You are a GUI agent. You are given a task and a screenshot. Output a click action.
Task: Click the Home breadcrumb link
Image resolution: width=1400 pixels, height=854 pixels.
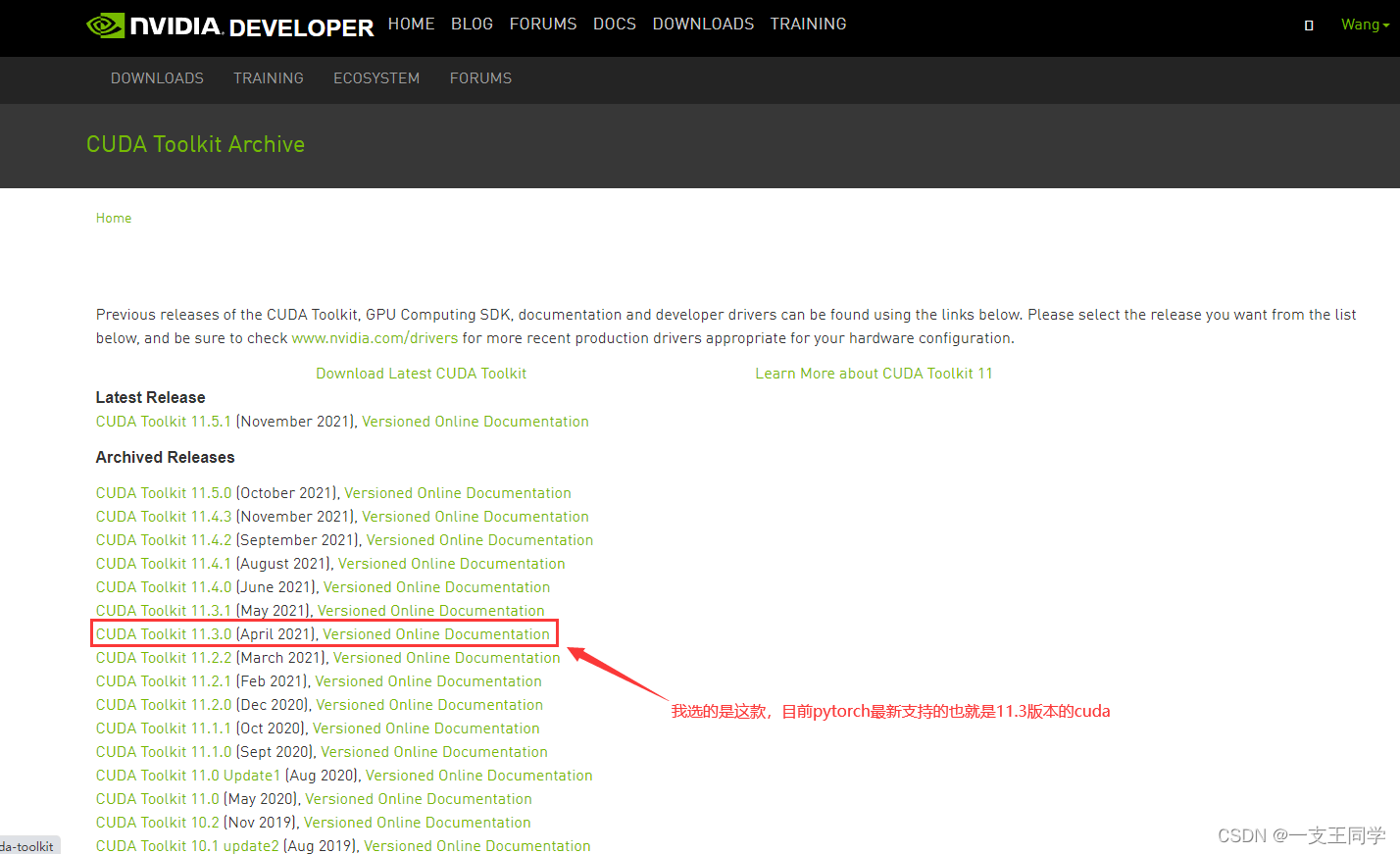[x=114, y=218]
